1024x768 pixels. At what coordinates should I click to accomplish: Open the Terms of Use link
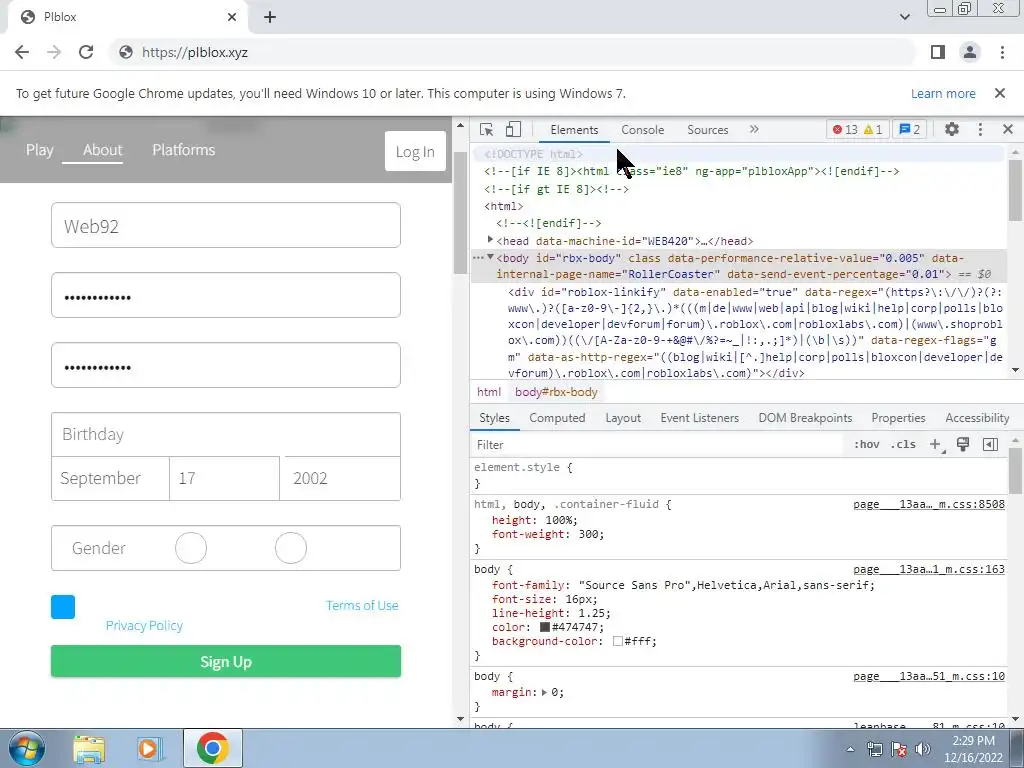tap(362, 605)
